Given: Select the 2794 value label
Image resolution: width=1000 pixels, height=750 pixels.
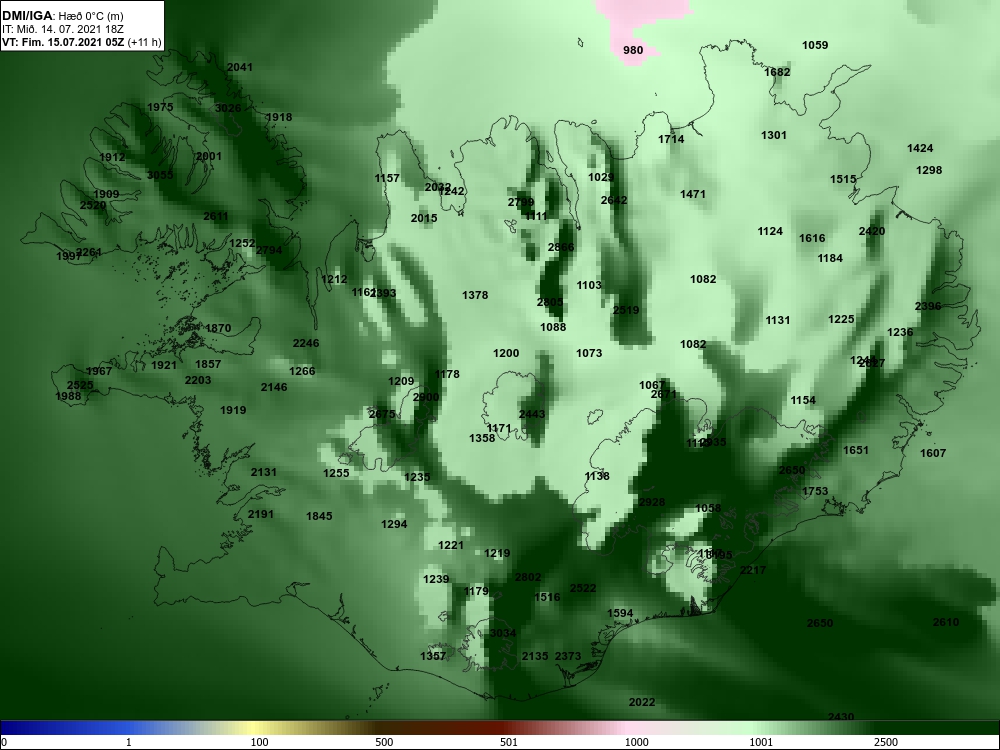Looking at the screenshot, I should tap(268, 250).
